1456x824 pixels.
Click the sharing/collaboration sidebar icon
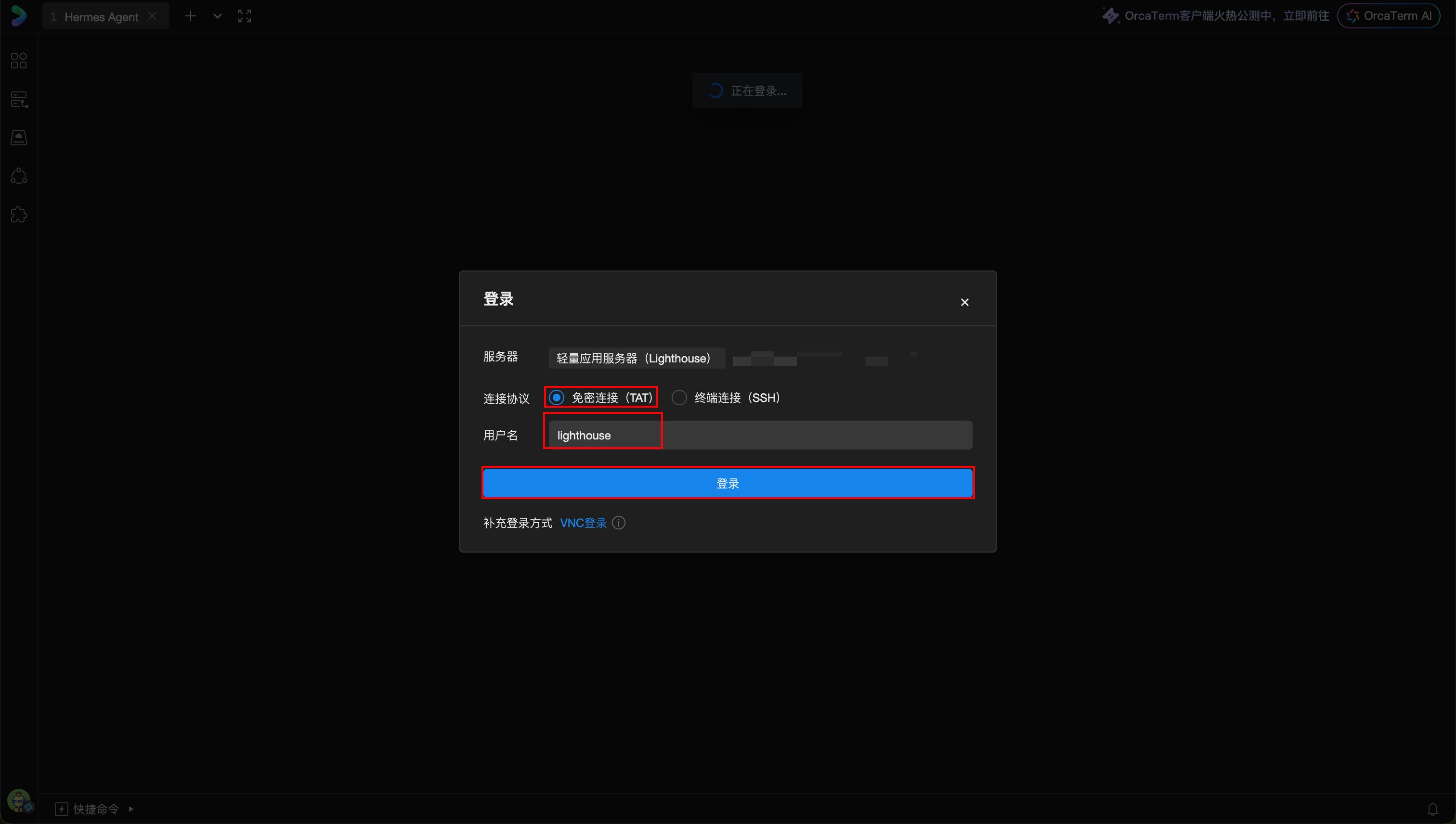[19, 176]
